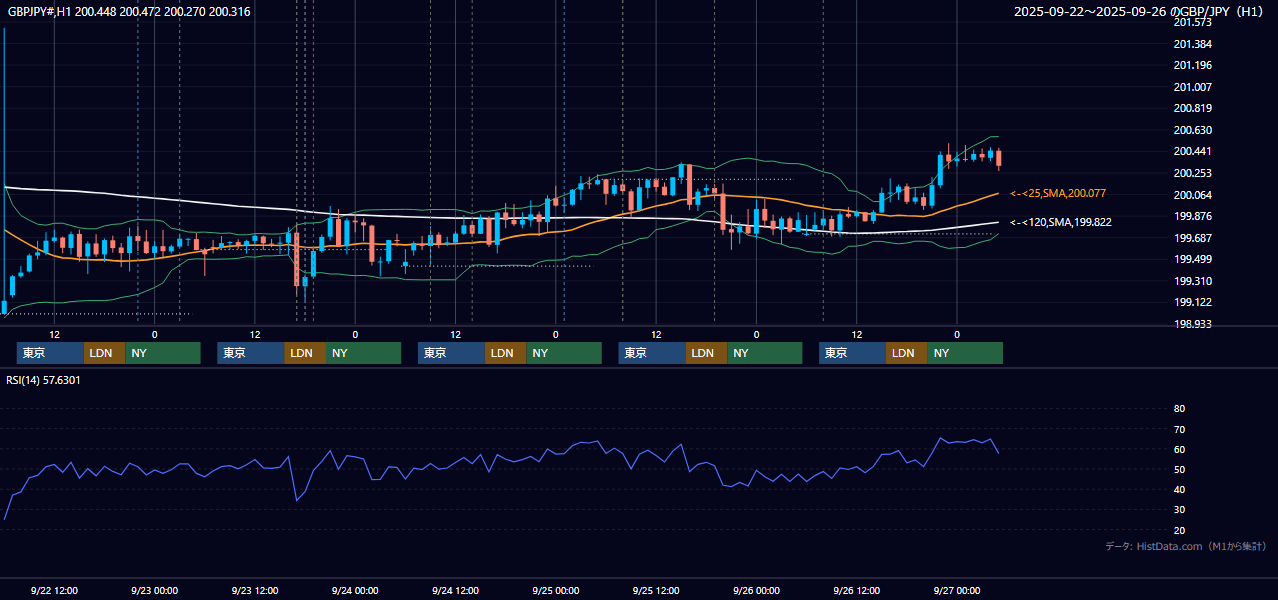Image resolution: width=1278 pixels, height=600 pixels.
Task: Click the 9/27 00:00 time axis label
Action: click(x=957, y=590)
